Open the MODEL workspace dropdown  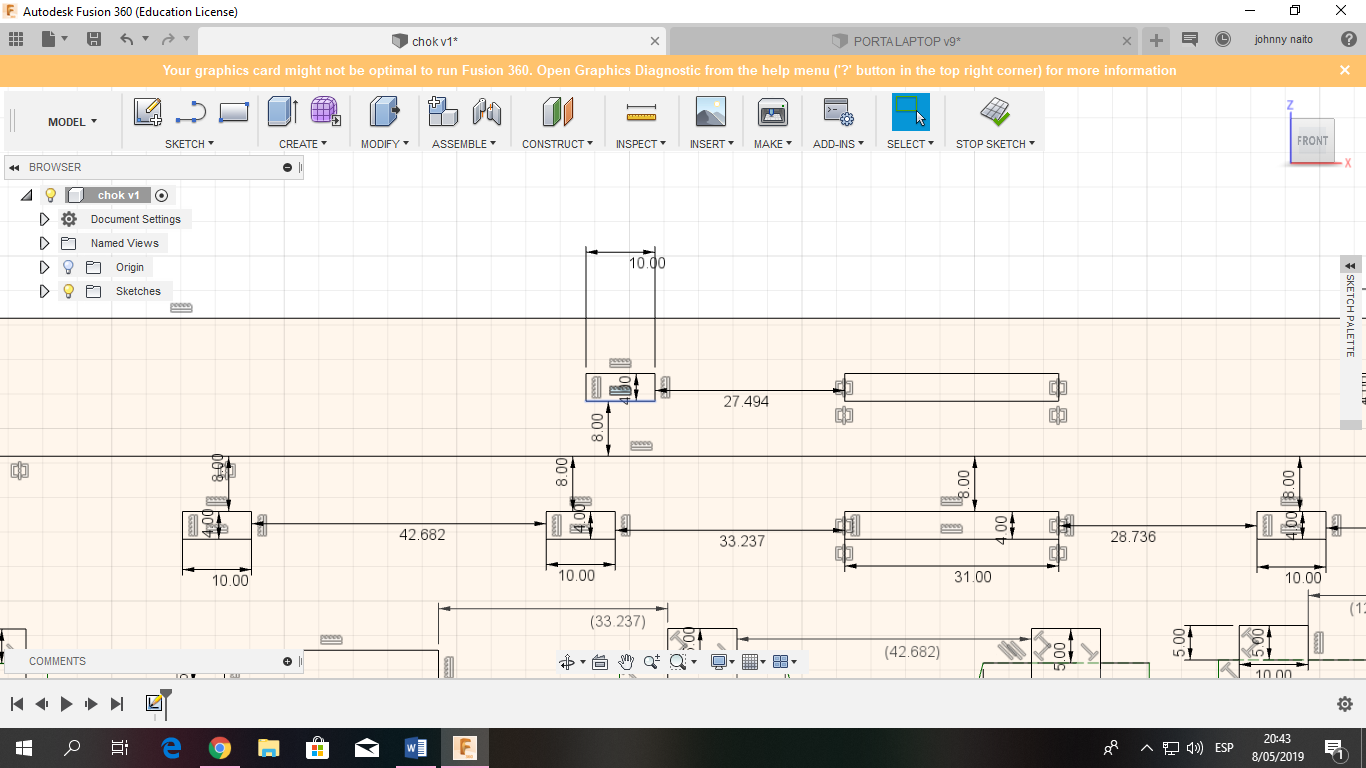[x=72, y=122]
